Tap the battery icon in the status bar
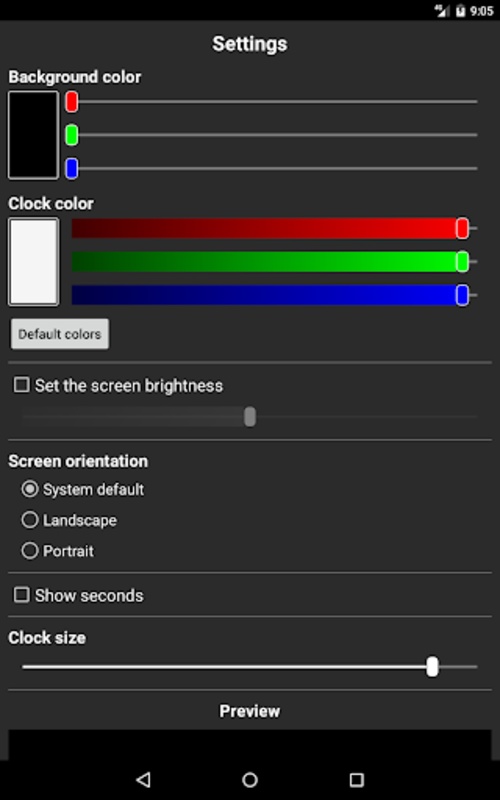 point(460,11)
